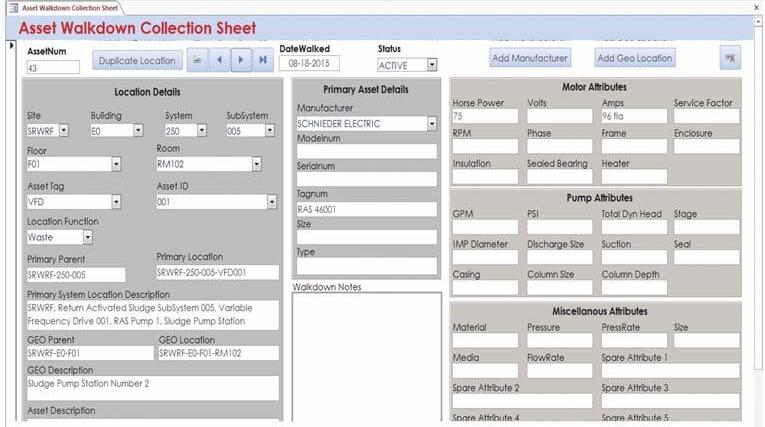765x427 pixels.
Task: Expand the Location Function dropdown showing Waste
Action: [87, 237]
